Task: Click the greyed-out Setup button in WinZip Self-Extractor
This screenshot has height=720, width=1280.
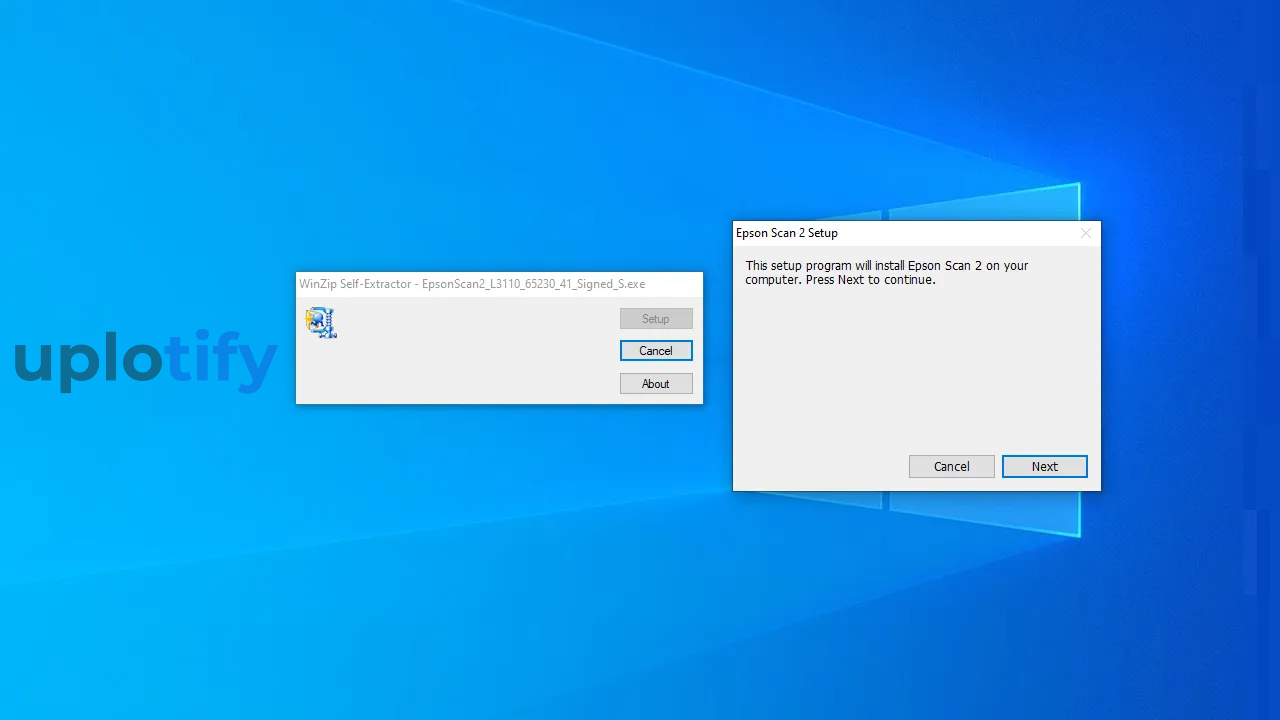Action: coord(656,319)
